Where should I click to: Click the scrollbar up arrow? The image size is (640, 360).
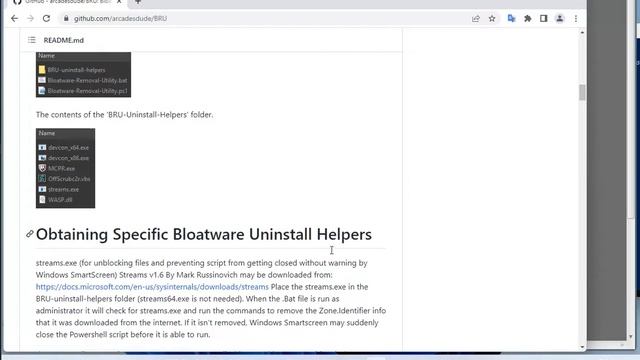tap(582, 32)
